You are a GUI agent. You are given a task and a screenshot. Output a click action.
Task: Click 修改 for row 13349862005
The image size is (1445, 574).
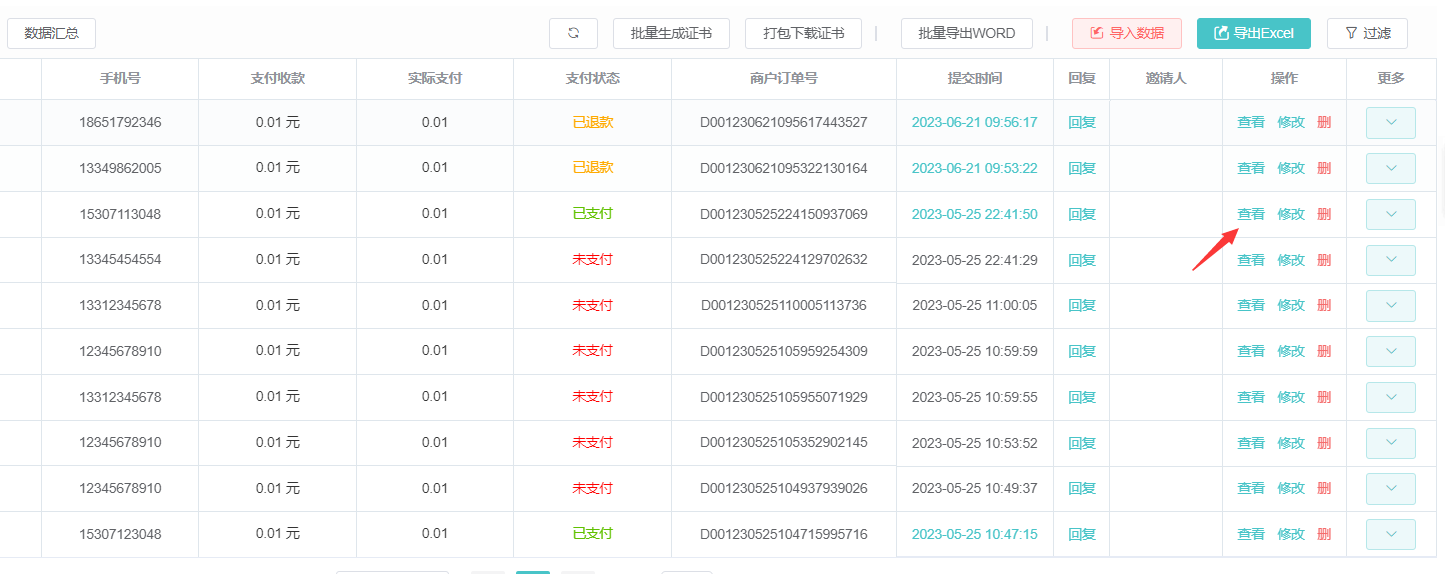pyautogui.click(x=1291, y=168)
